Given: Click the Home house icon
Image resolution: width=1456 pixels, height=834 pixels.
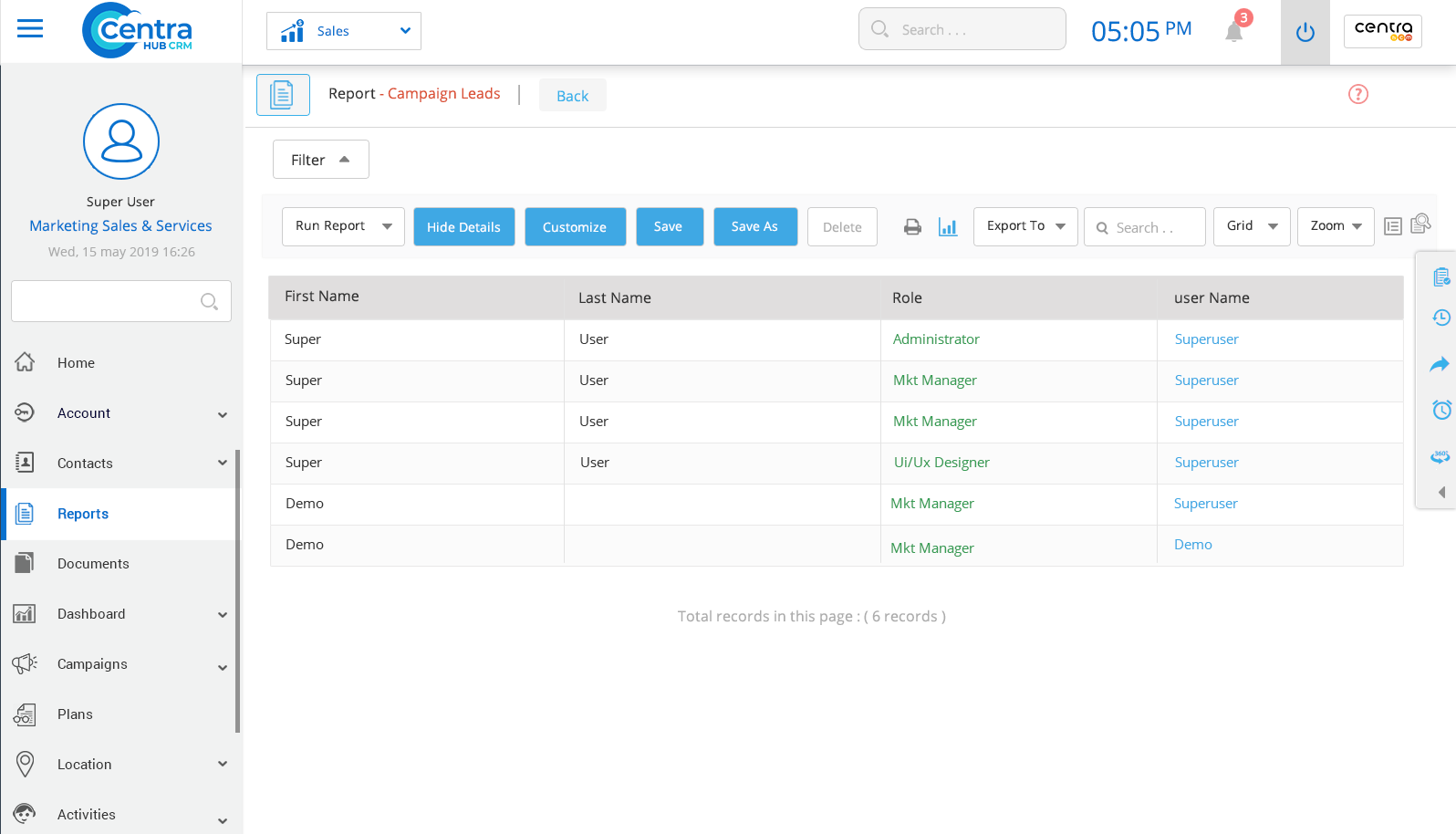Looking at the screenshot, I should tap(25, 362).
